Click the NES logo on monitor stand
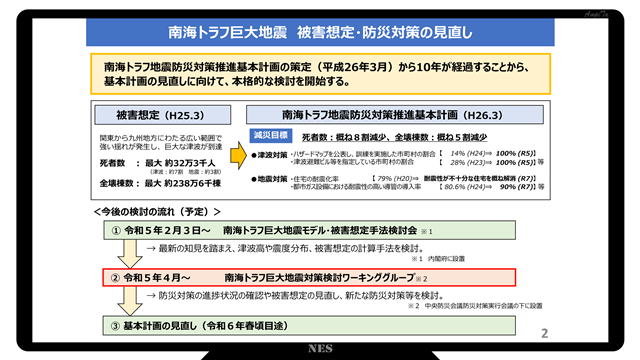The image size is (640, 360). (320, 349)
